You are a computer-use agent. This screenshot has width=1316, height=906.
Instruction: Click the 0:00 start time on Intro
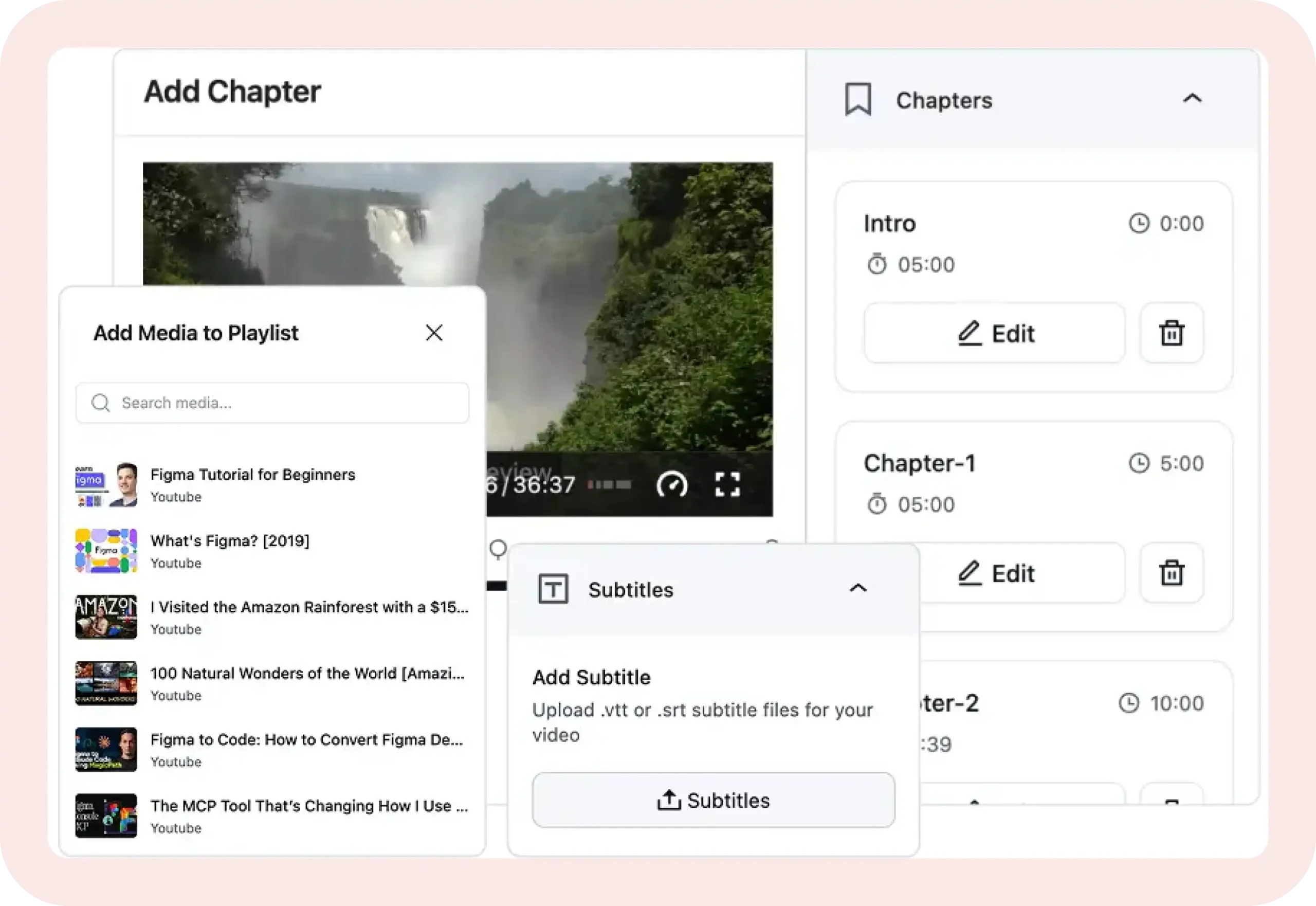(x=1181, y=223)
